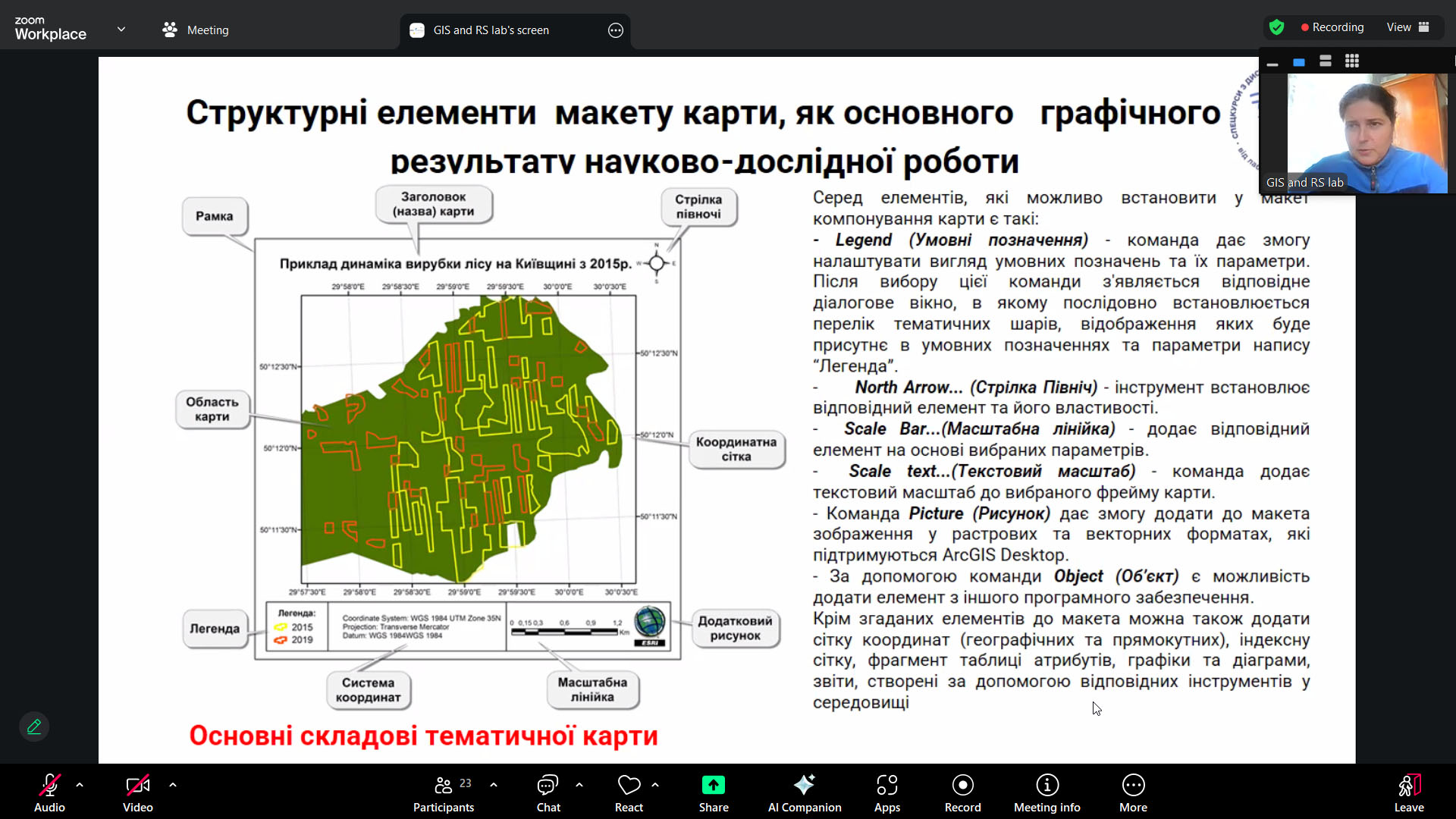The image size is (1456, 819).
Task: Open the View menu
Action: click(1407, 27)
